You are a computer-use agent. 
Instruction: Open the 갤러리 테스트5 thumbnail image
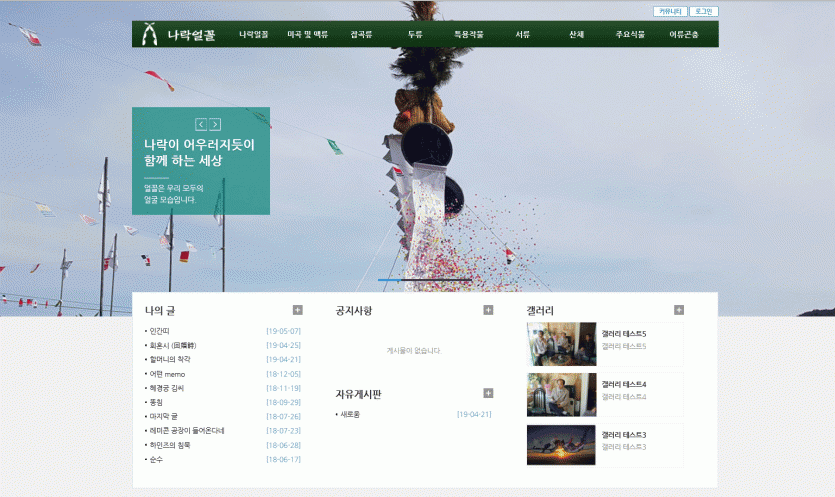(561, 343)
